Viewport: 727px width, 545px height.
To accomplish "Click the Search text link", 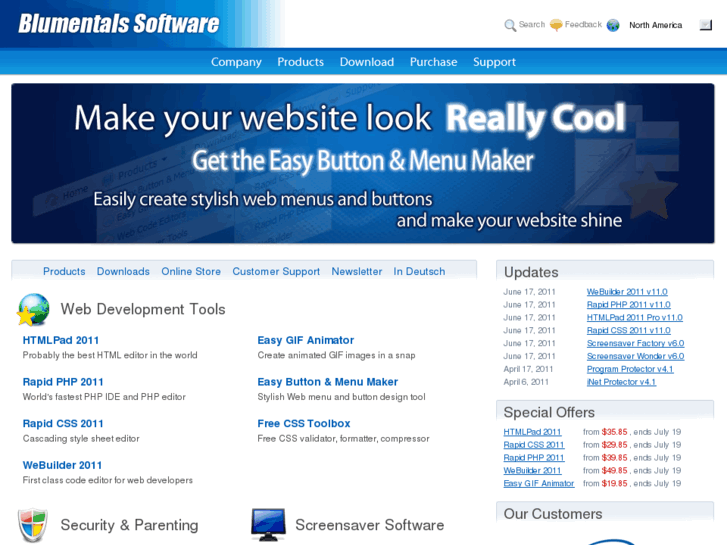I will tap(532, 25).
